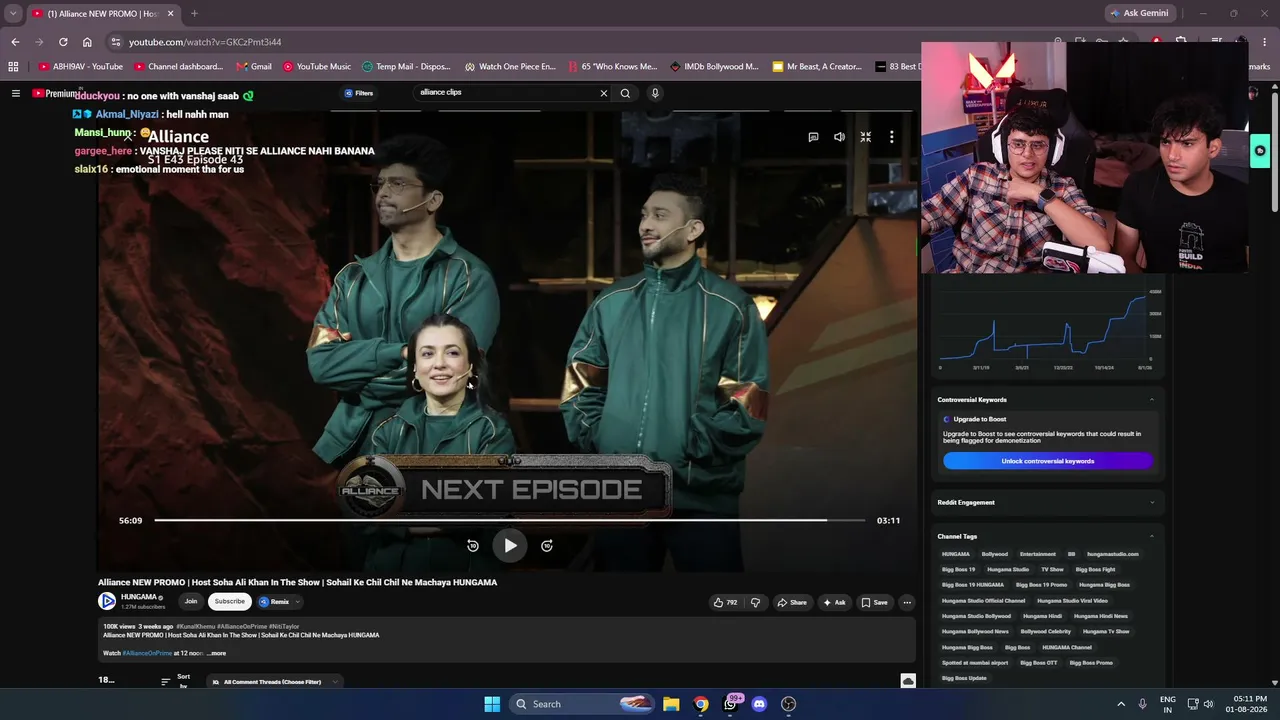Close the Alliance NEW PROMO tab
This screenshot has width=1280, height=720.
point(170,13)
